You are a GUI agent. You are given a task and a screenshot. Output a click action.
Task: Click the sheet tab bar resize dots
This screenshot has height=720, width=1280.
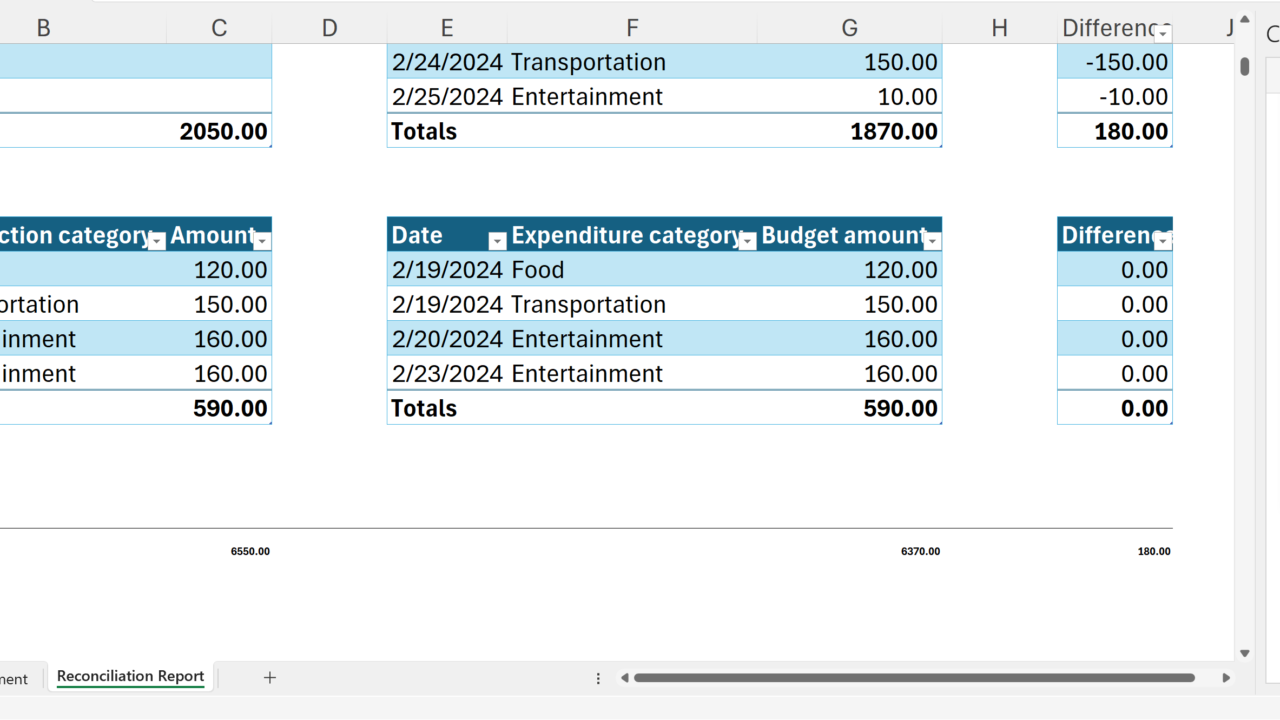(598, 678)
